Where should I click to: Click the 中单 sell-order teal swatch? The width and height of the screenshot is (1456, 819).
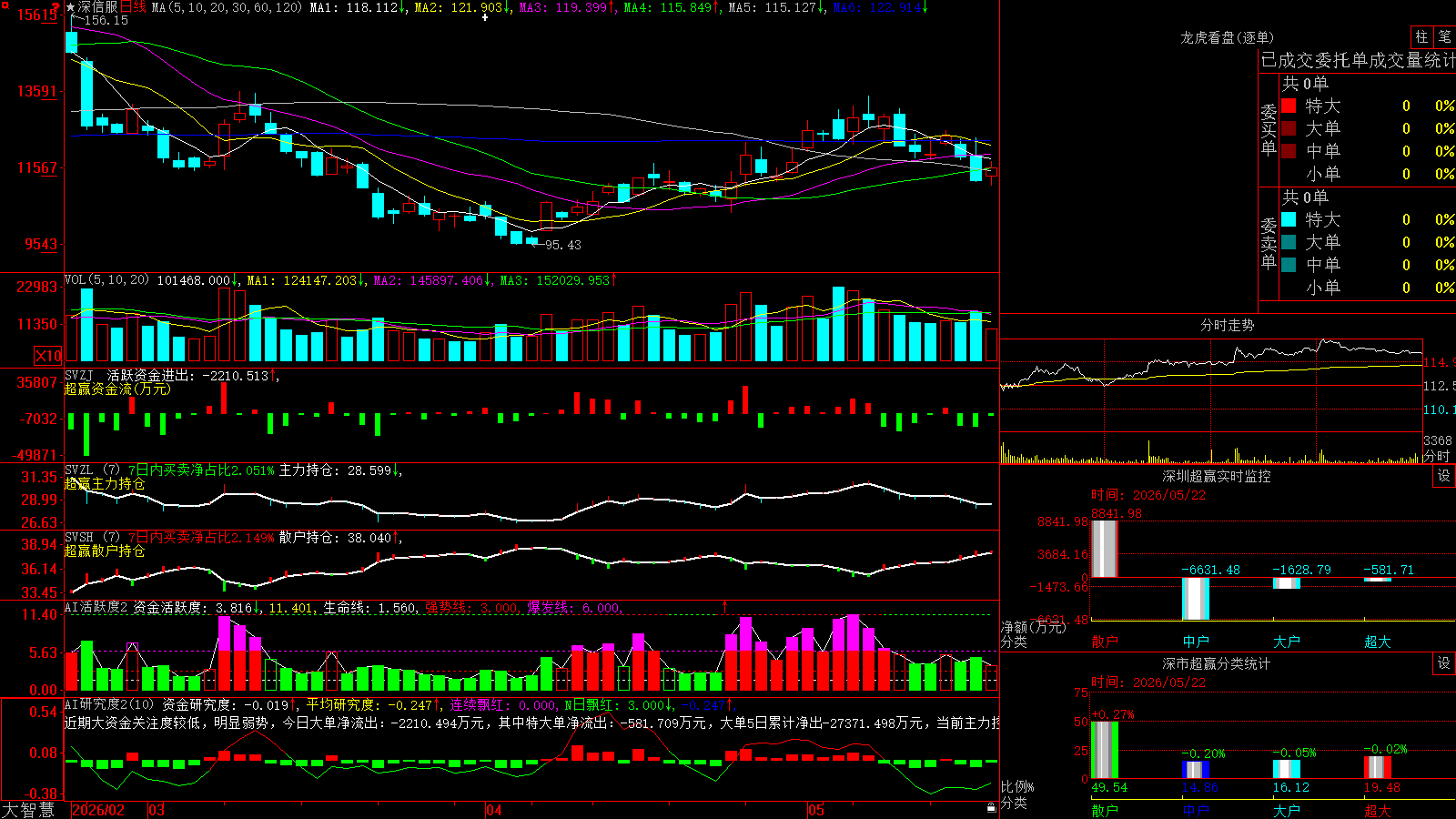point(1289,264)
